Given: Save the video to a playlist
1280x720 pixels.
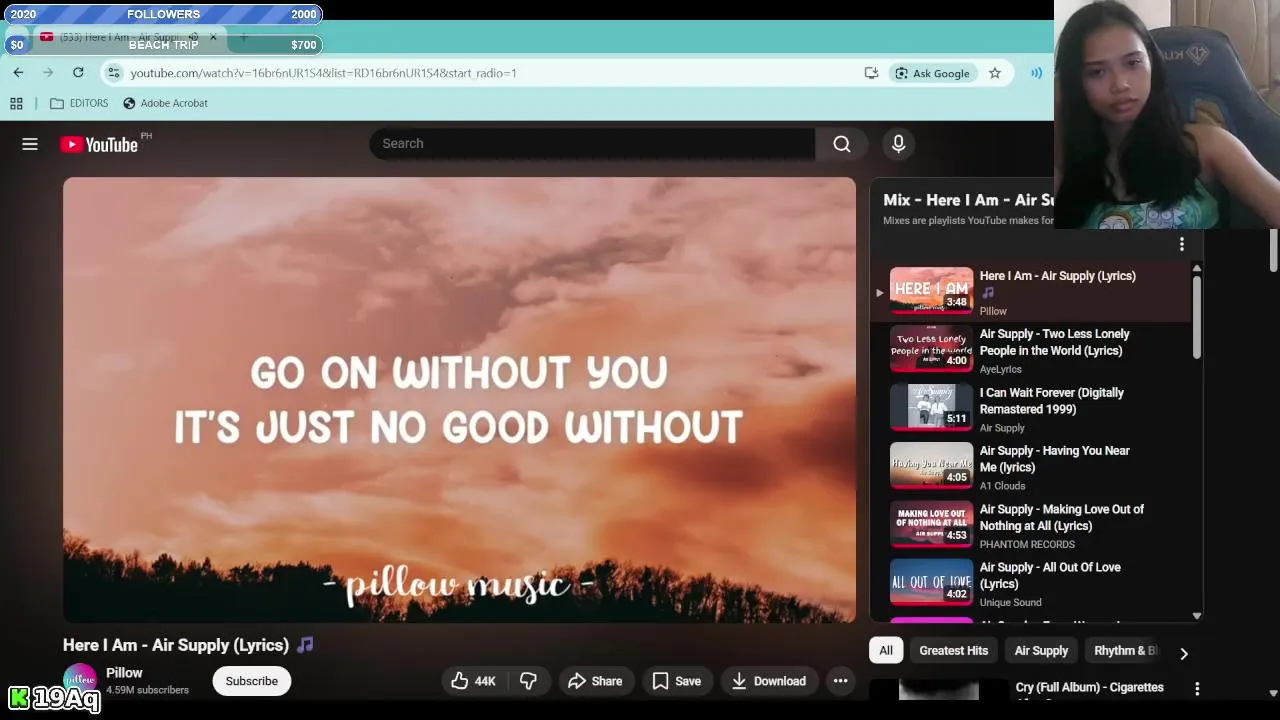Looking at the screenshot, I should (x=677, y=681).
